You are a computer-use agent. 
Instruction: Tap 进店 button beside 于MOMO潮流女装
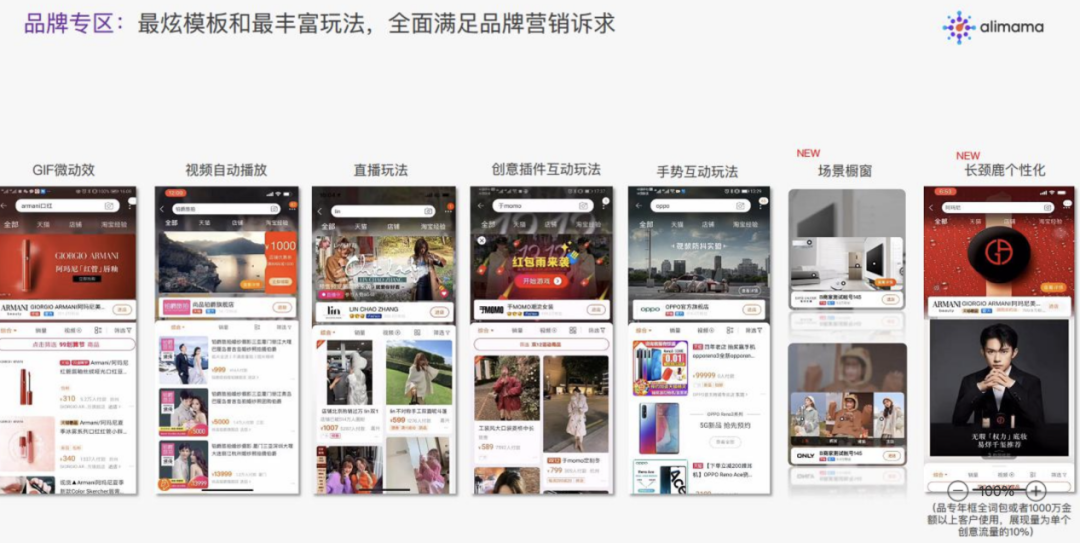(x=596, y=309)
